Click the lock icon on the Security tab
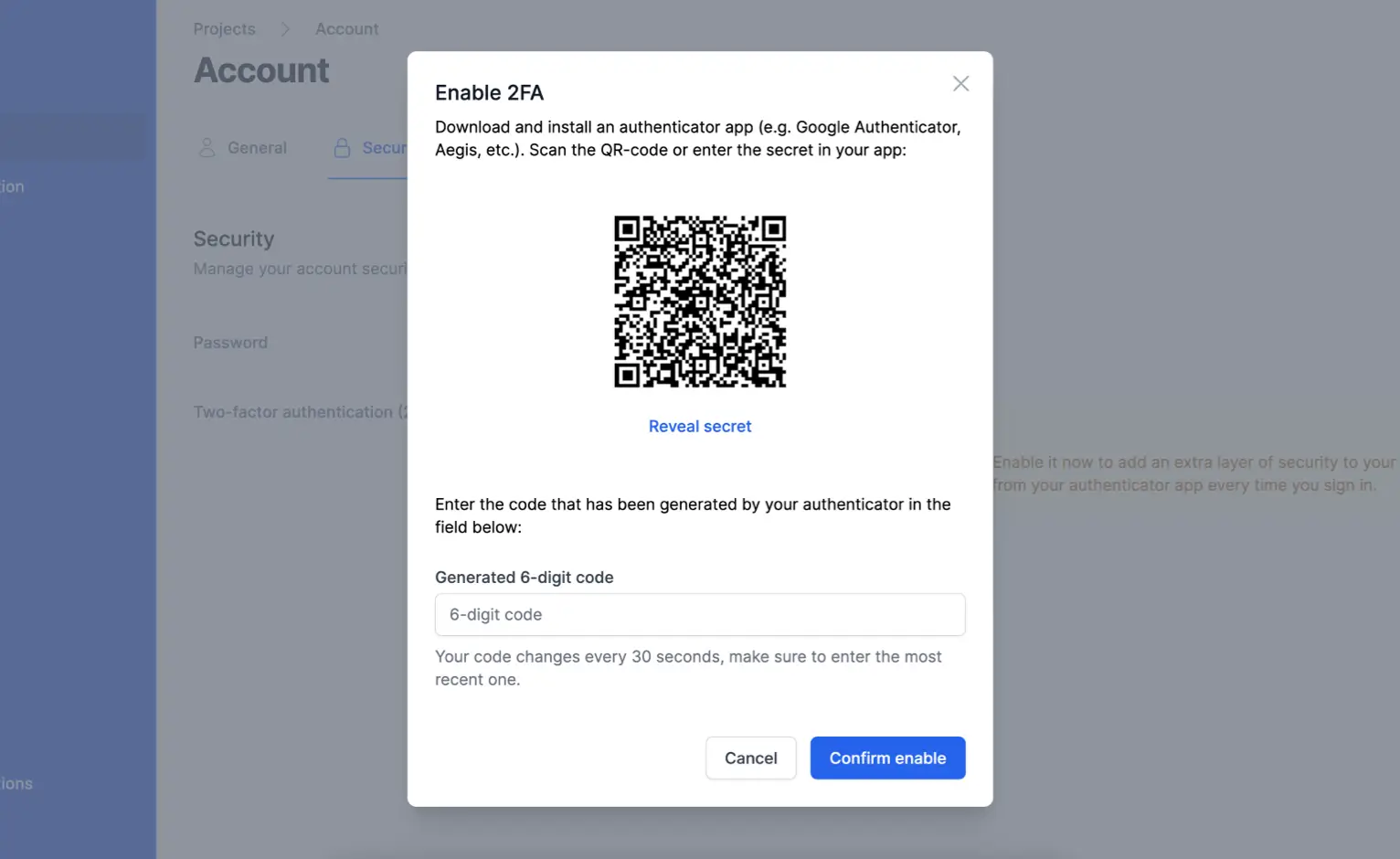Image resolution: width=1400 pixels, height=859 pixels. point(342,147)
